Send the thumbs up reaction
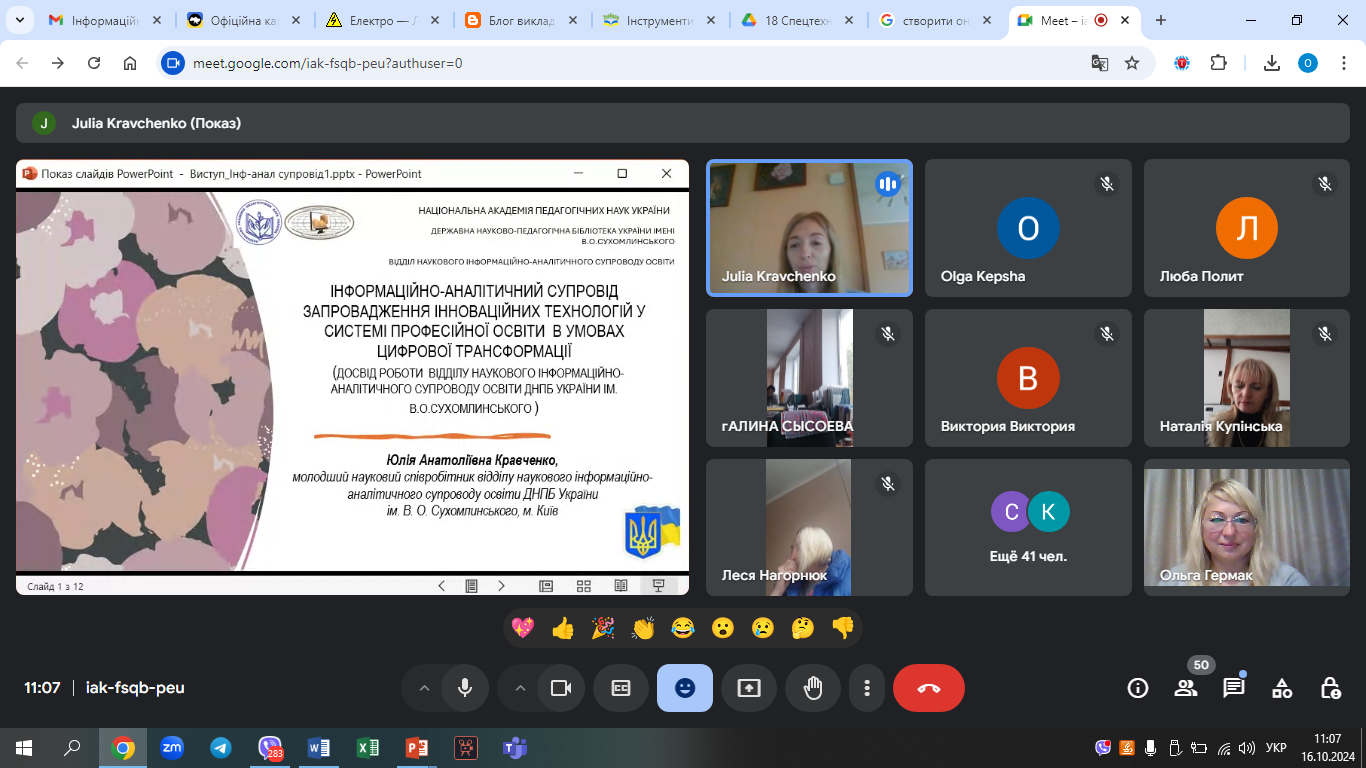Viewport: 1366px width, 768px height. click(563, 628)
